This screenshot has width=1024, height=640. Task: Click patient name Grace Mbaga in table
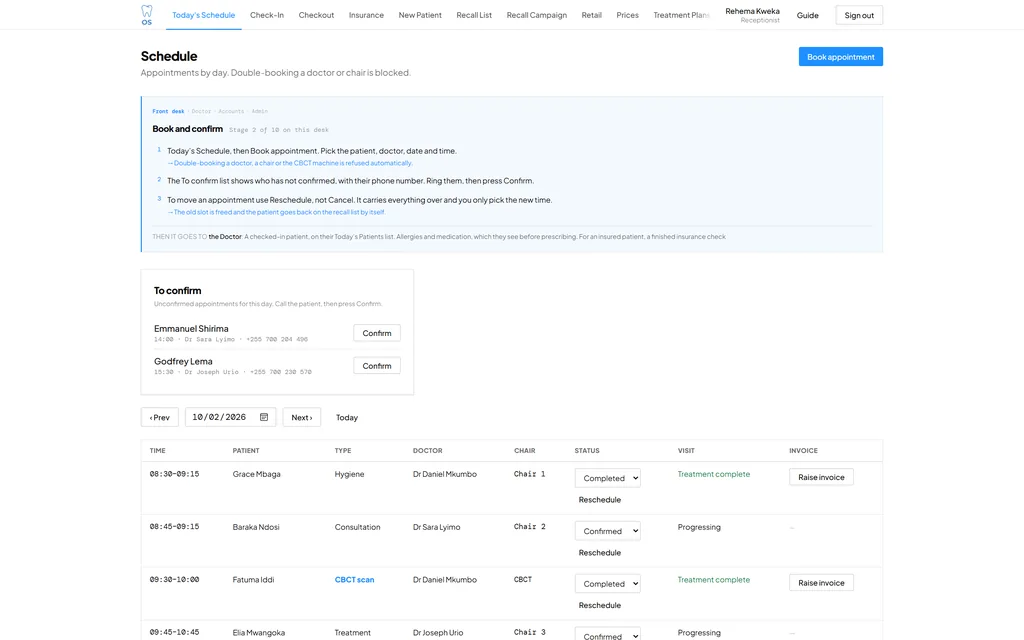(x=257, y=474)
